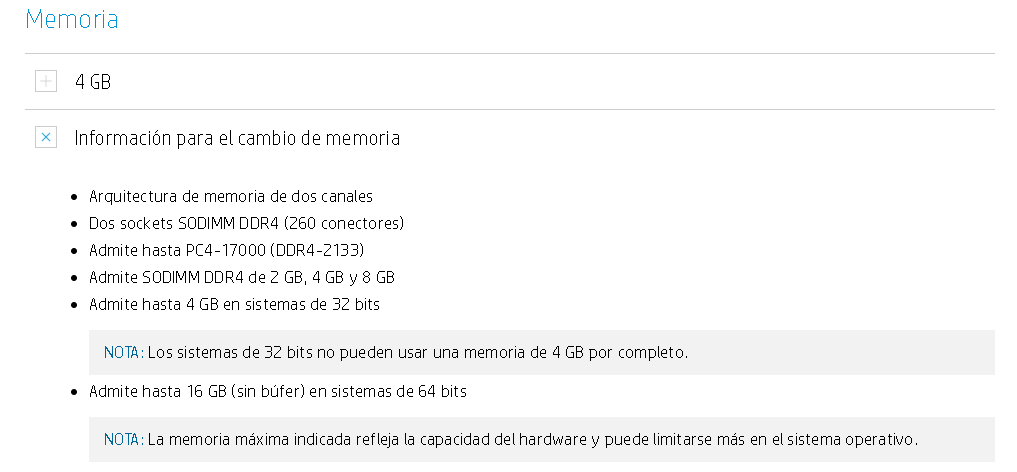The image size is (1017, 472).
Task: Click 'Admite hasta 16 GB (sin búfer)' bullet
Action: pyautogui.click(x=278, y=392)
